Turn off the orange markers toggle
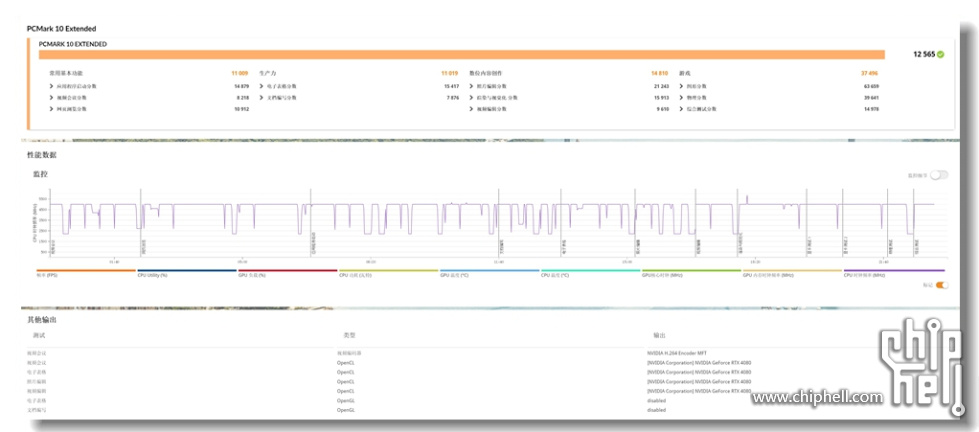This screenshot has height=432, width=979. tap(942, 285)
